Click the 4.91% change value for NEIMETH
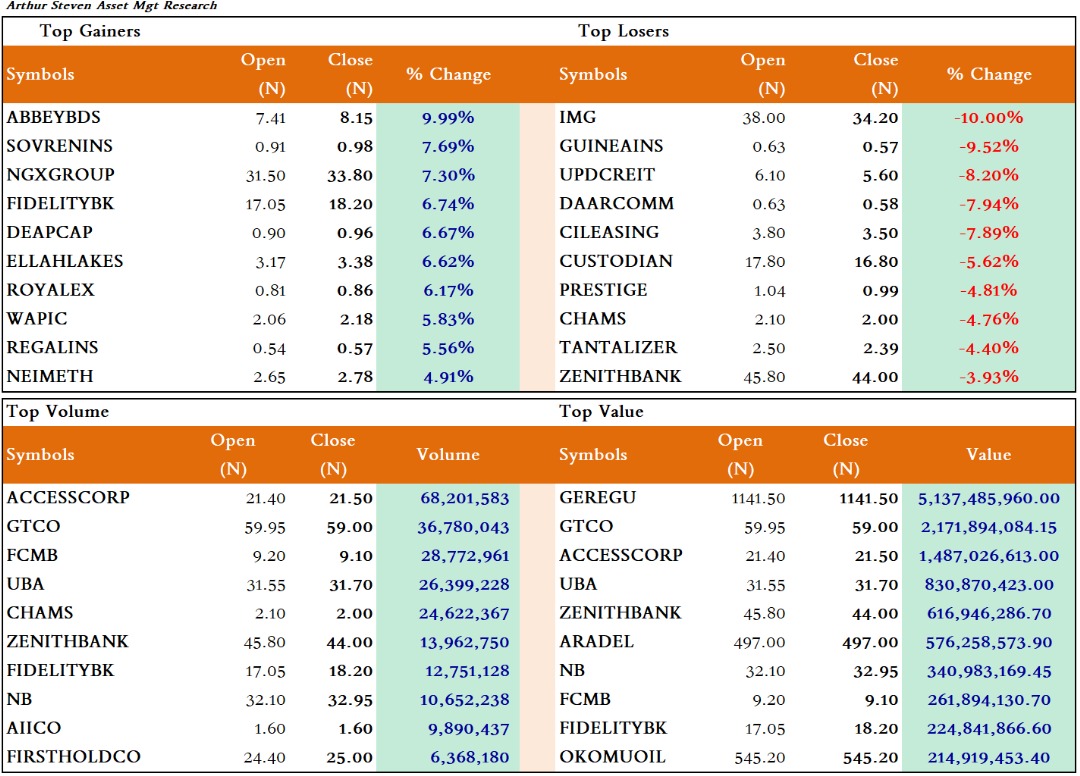The image size is (1080, 776). pos(448,377)
